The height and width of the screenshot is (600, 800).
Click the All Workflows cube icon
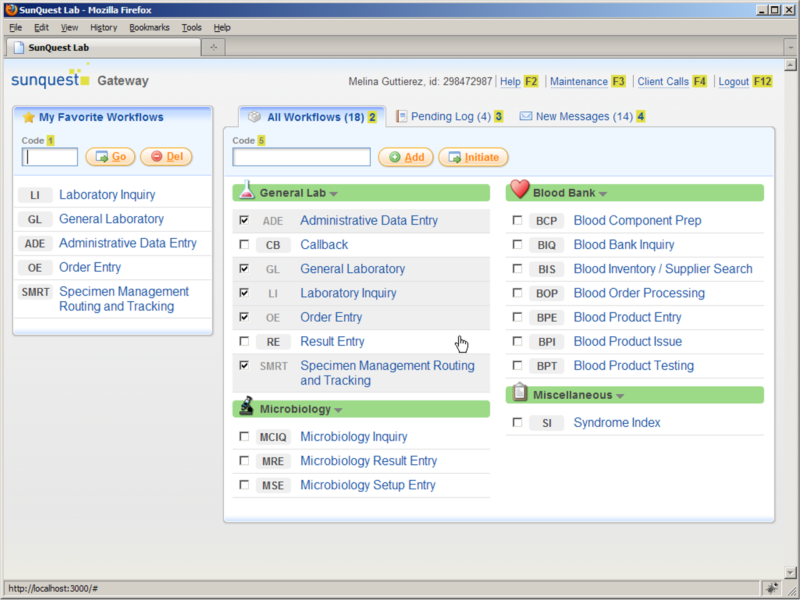[254, 117]
